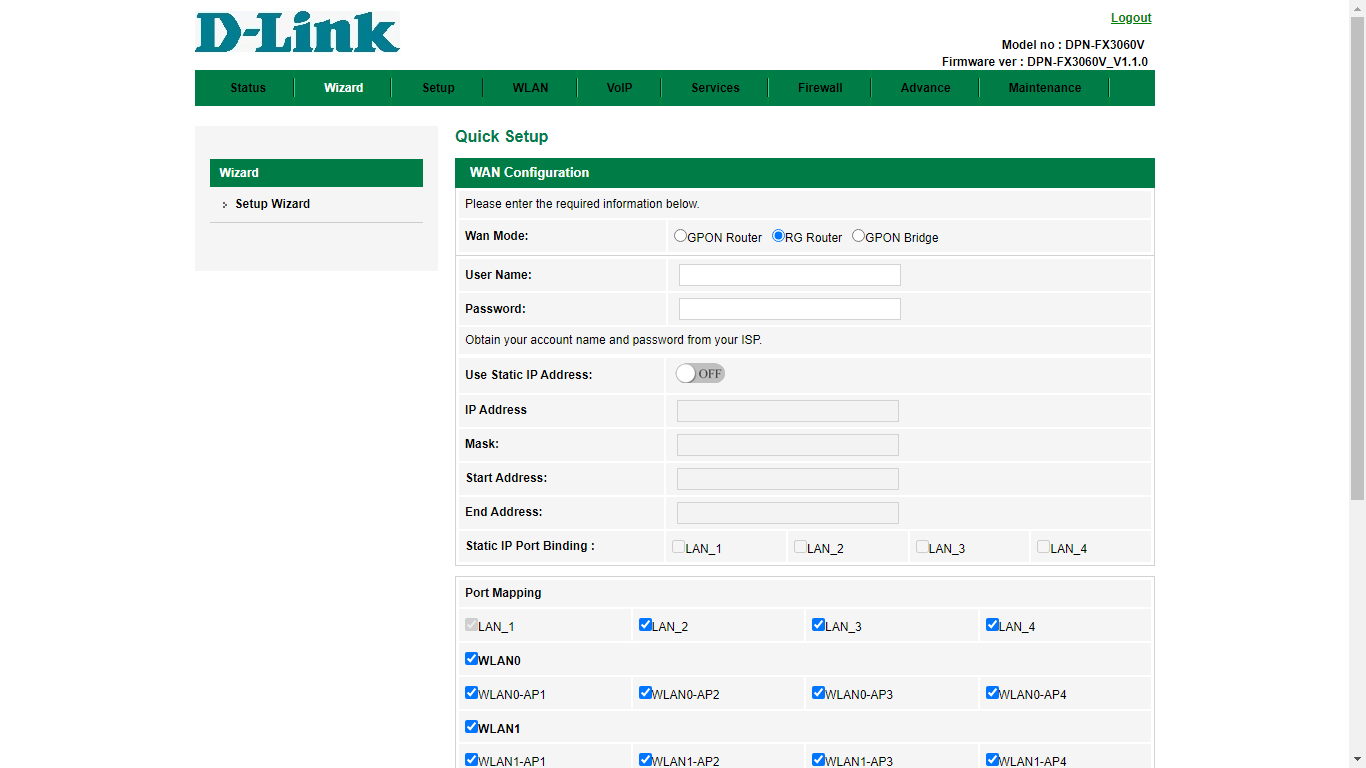Uncheck WLAN1-AP3 port mapping
Screen dimensions: 1366x768
tap(818, 760)
